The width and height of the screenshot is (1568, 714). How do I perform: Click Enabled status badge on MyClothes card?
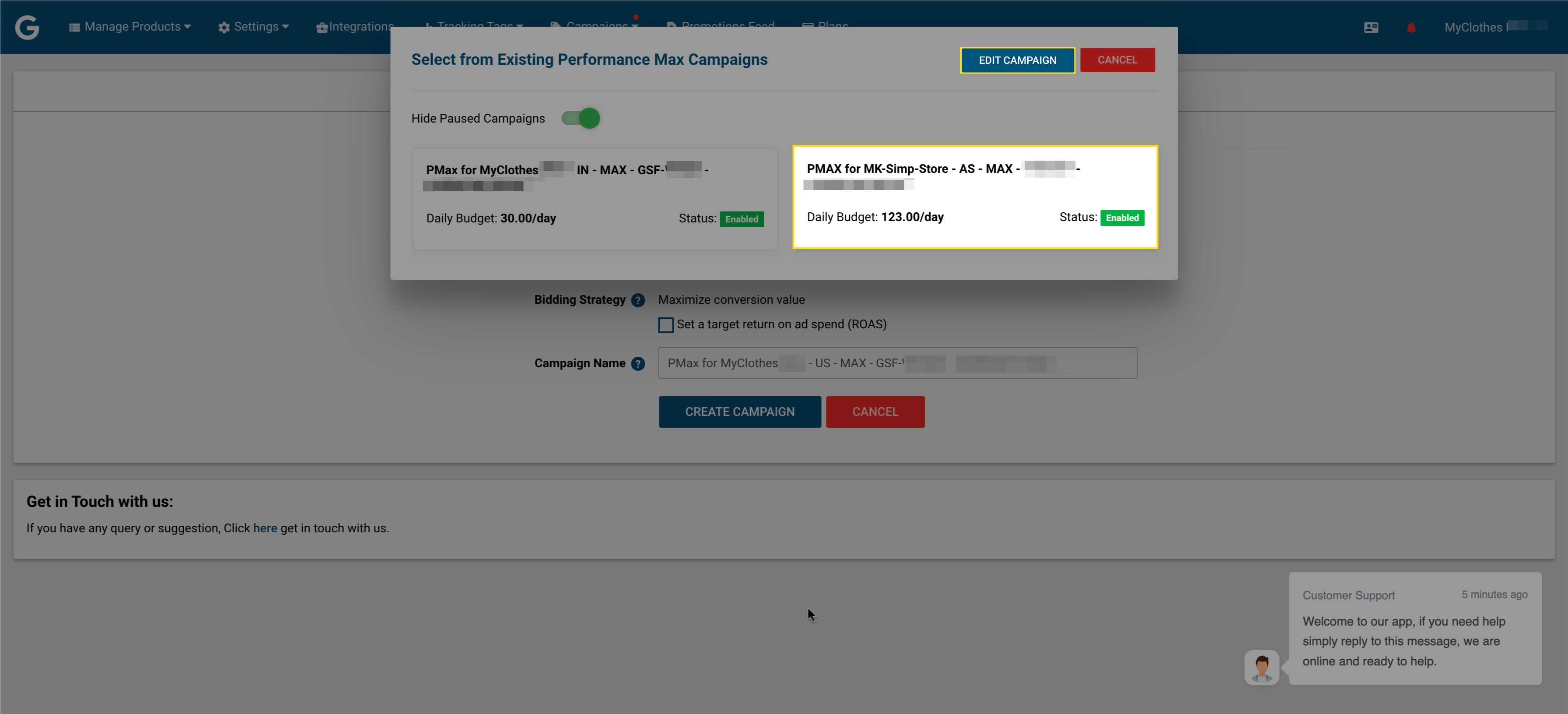pyautogui.click(x=742, y=219)
